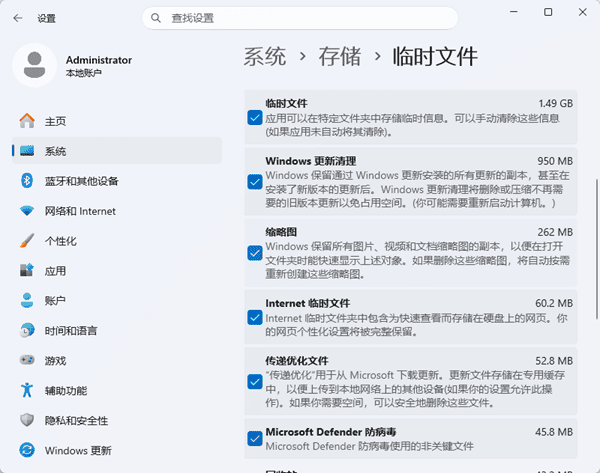600x473 pixels.
Task: Maximize the 设置 window
Action: pos(548,12)
